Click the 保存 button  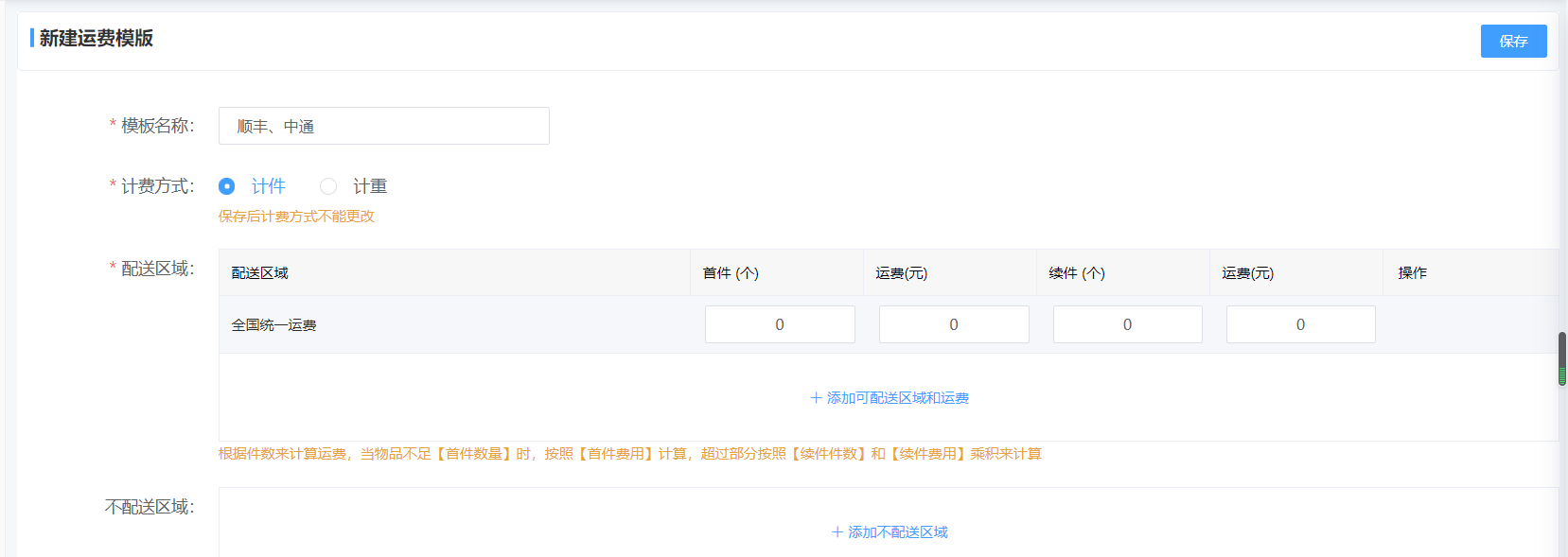pos(1512,41)
